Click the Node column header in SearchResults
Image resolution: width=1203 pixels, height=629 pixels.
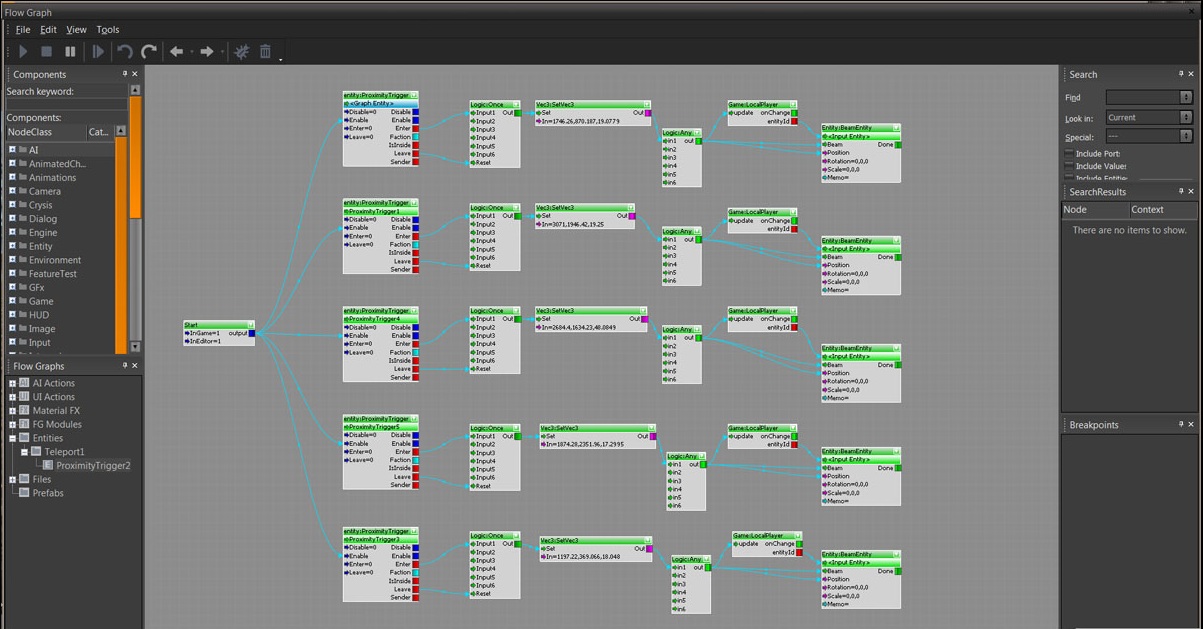coord(1095,209)
